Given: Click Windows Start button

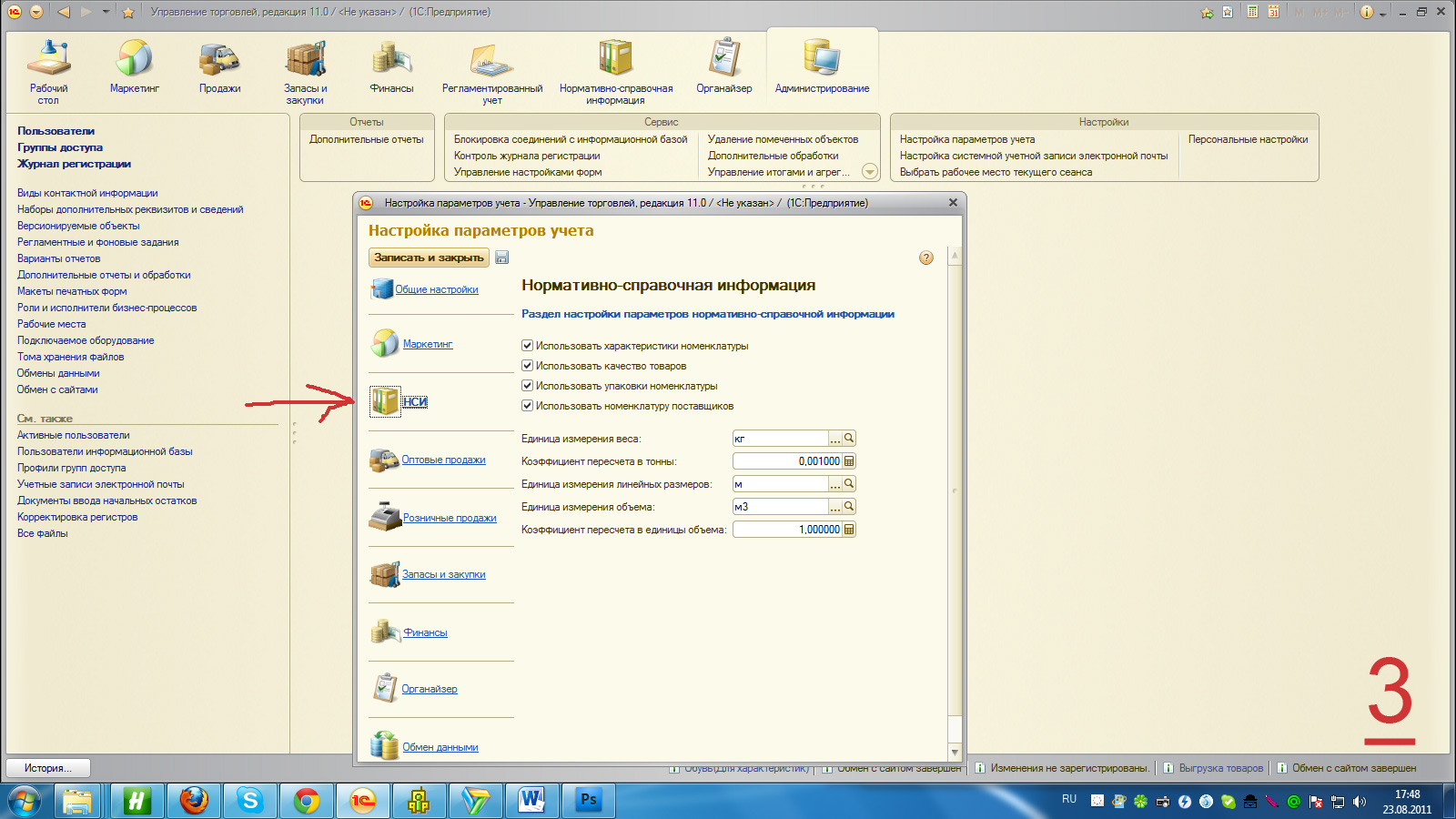Looking at the screenshot, I should [x=25, y=801].
